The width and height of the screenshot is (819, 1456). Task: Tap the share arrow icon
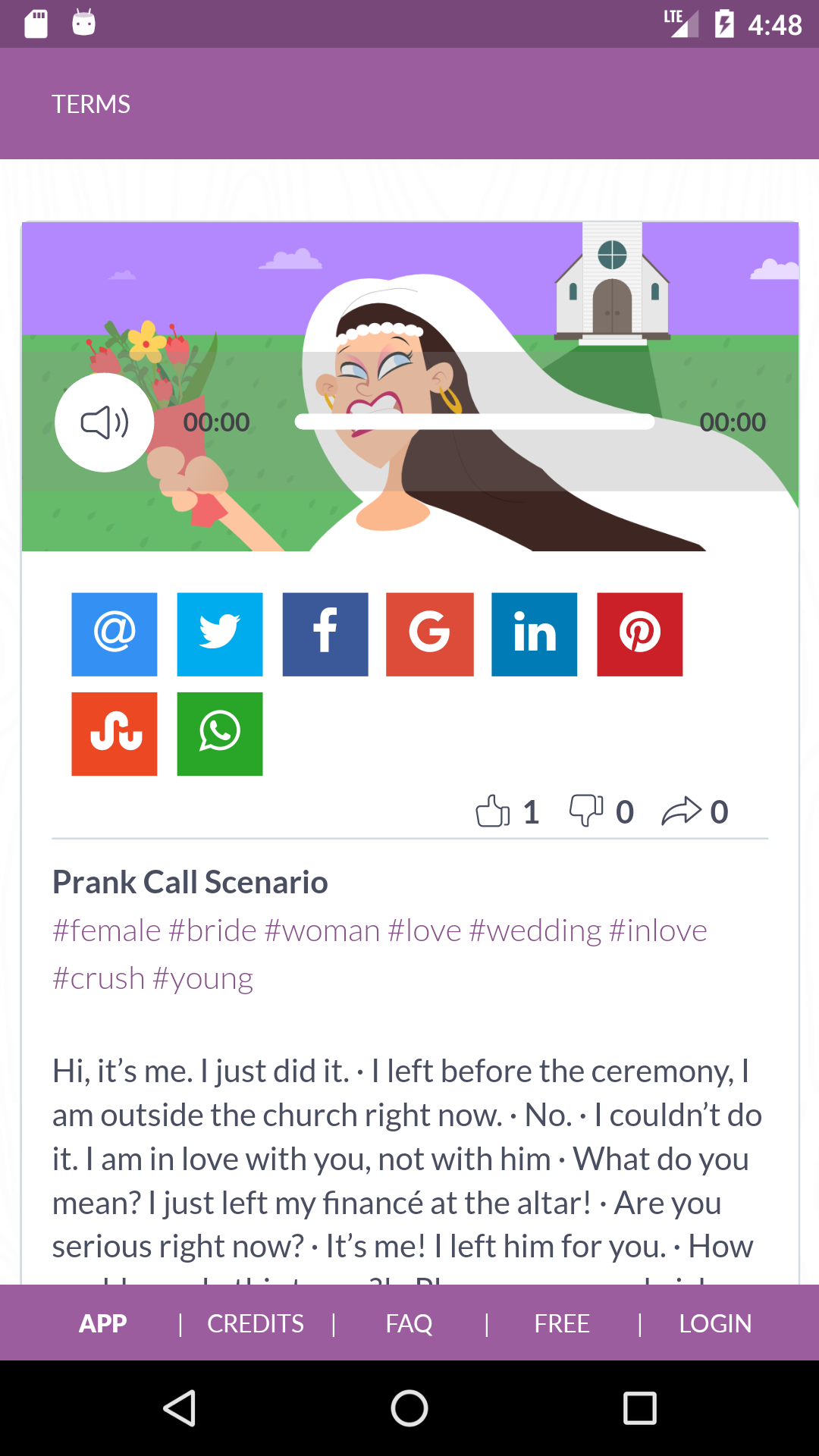click(x=681, y=811)
